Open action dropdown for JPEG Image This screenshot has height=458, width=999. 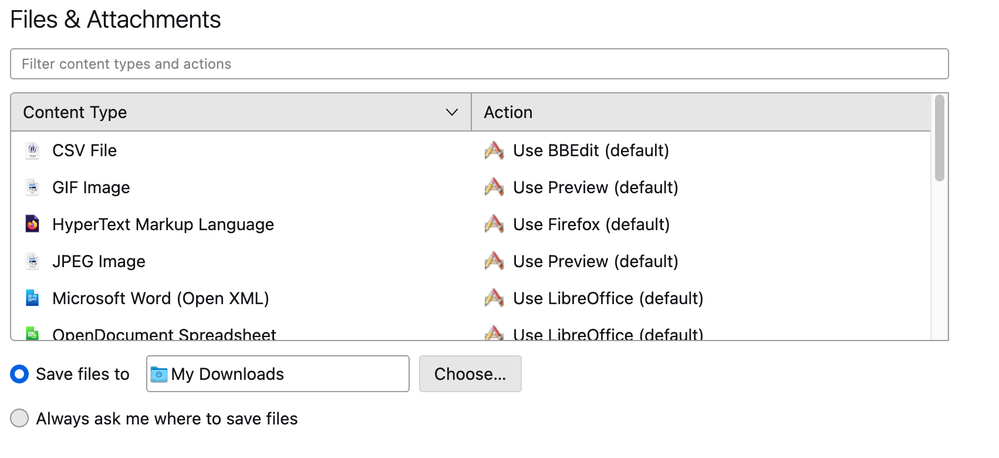[595, 262]
